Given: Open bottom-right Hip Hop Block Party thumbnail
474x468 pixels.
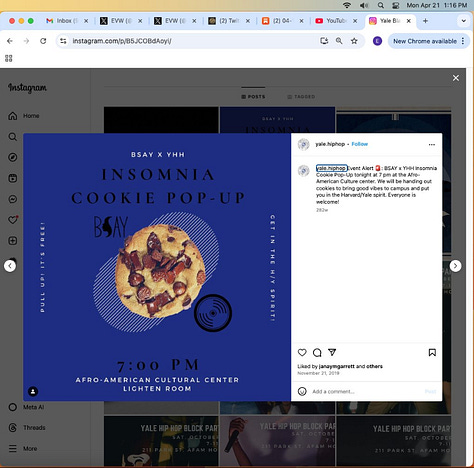Looking at the screenshot, I should [x=394, y=441].
